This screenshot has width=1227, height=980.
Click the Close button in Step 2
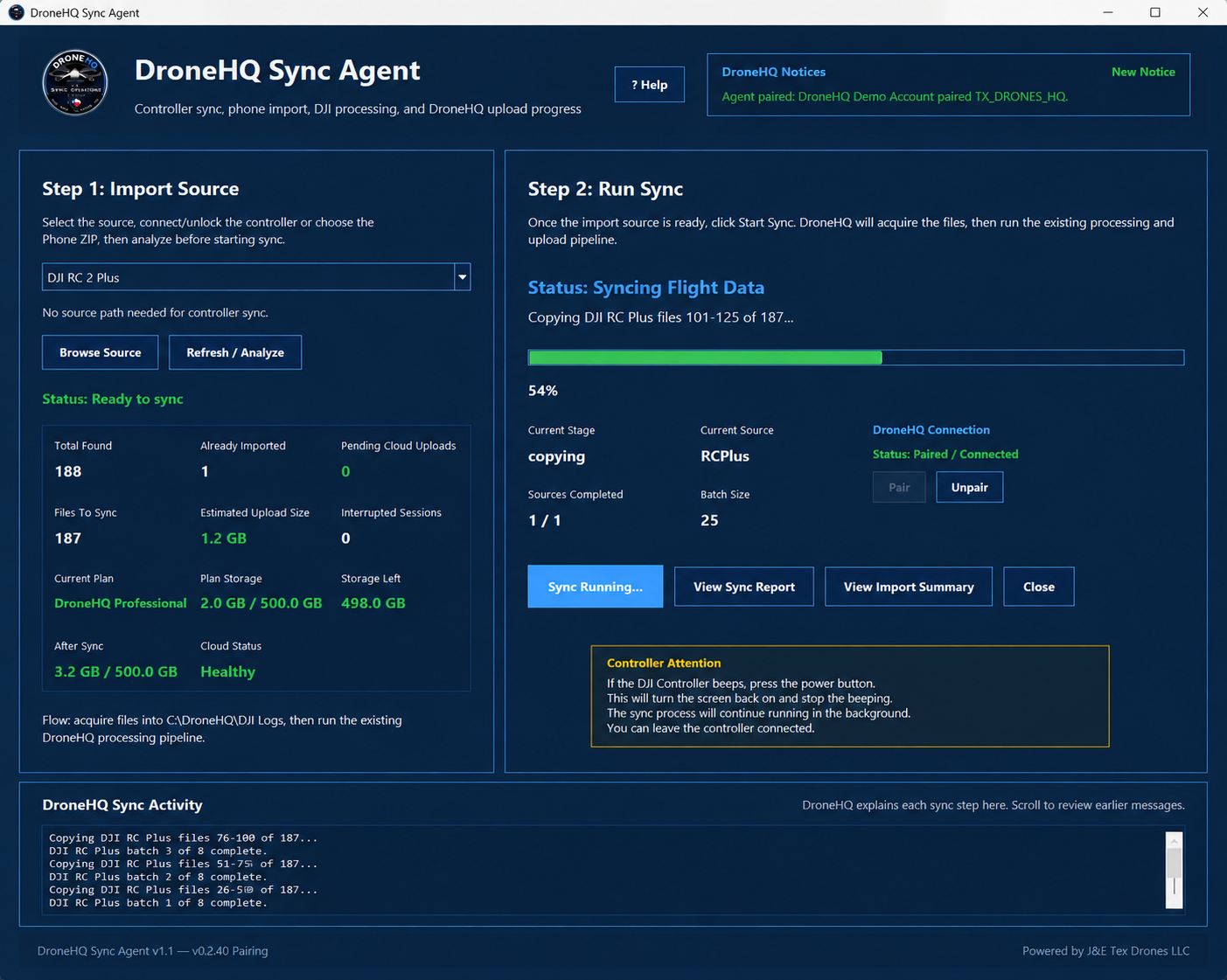[1039, 587]
